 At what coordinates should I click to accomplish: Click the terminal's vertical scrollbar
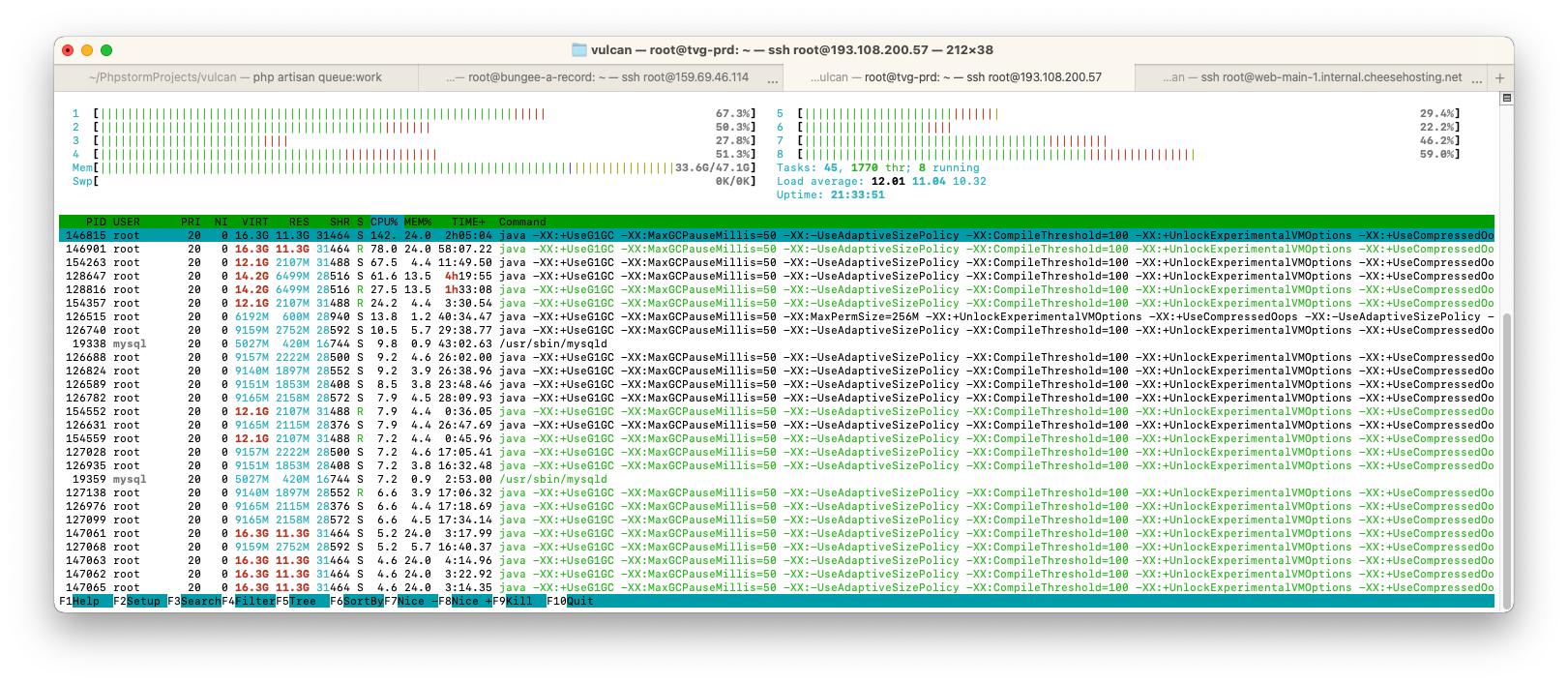pos(1506,445)
